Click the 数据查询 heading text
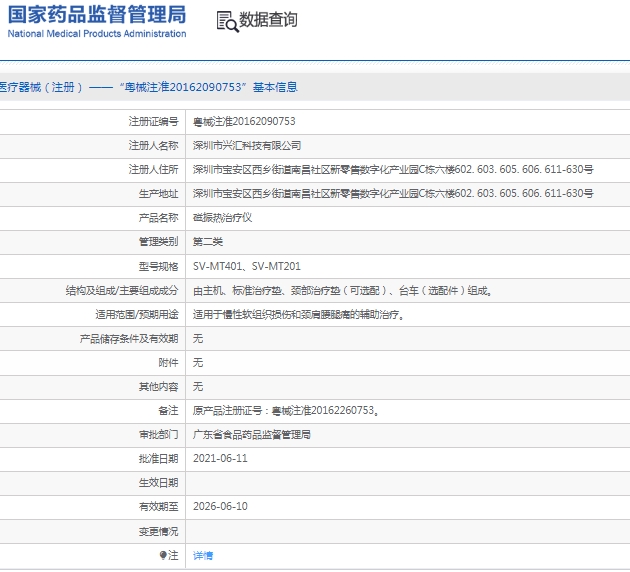630x572 pixels. [x=268, y=20]
